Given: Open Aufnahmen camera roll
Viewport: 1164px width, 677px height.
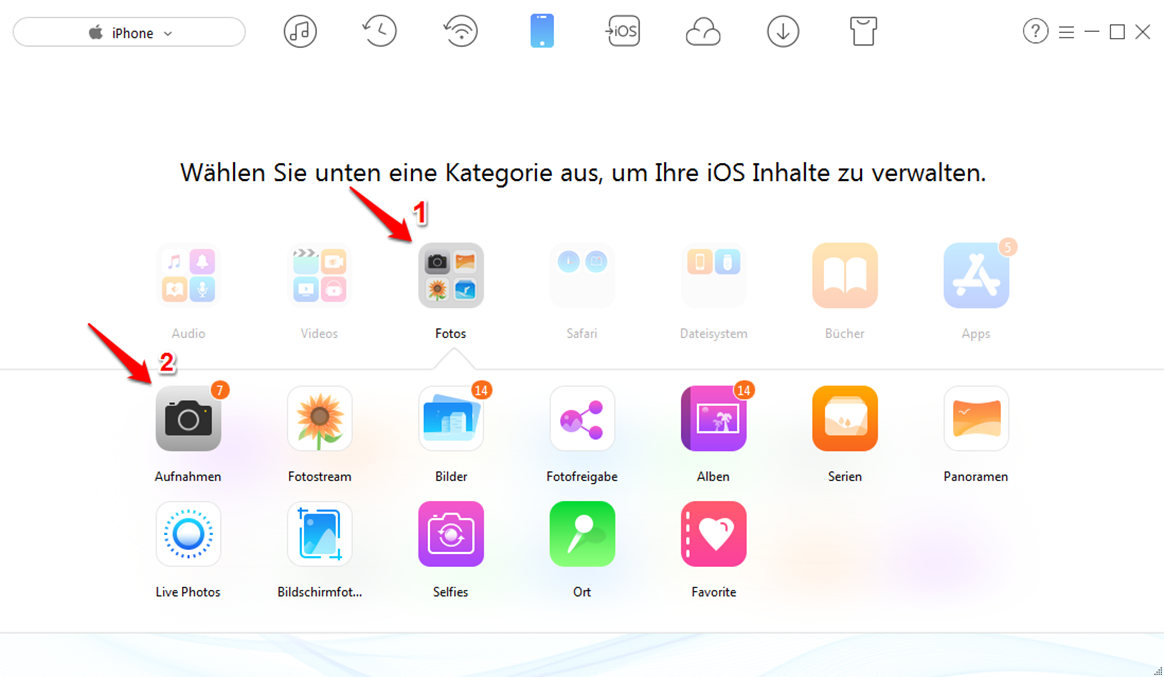Looking at the screenshot, I should 188,419.
